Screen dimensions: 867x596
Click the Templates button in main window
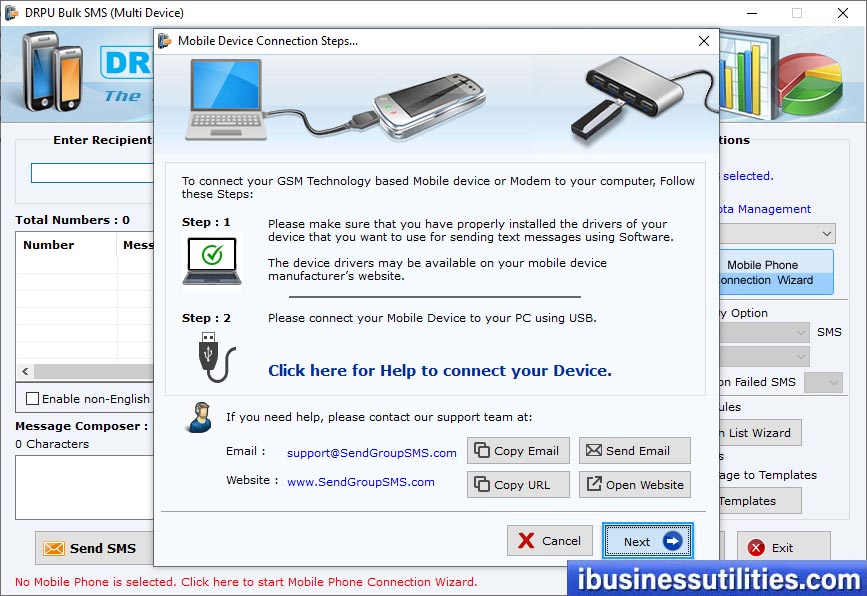760,501
